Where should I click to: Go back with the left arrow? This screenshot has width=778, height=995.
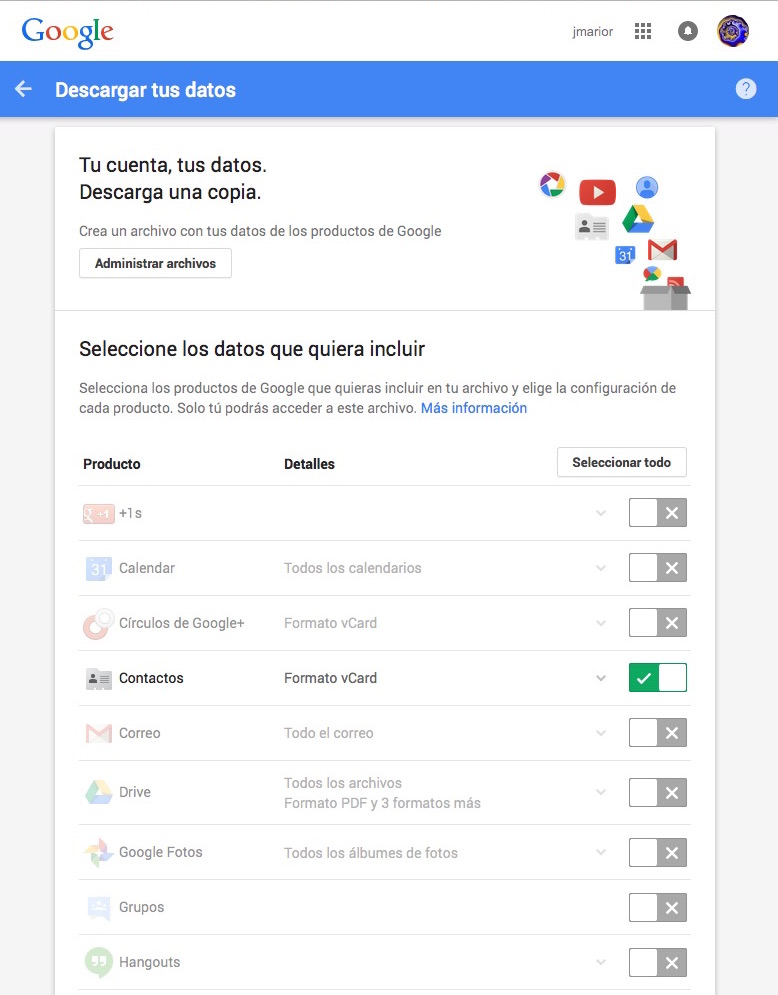click(23, 89)
